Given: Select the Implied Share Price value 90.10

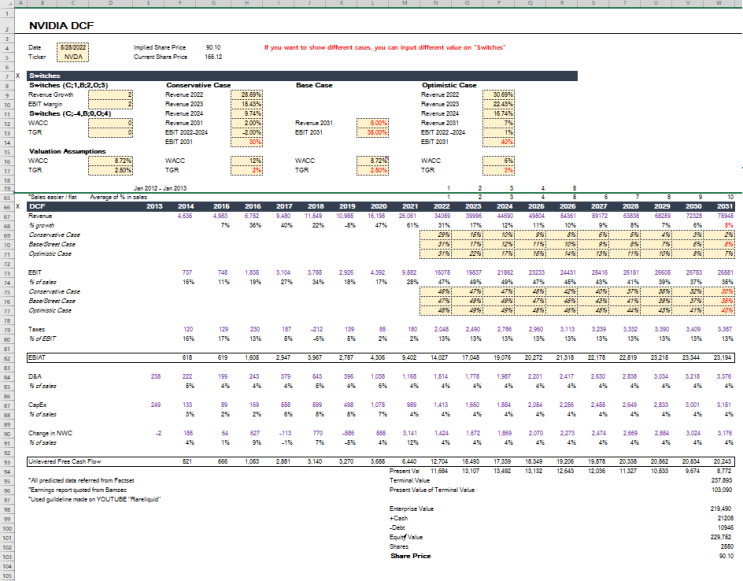Looking at the screenshot, I should coord(213,47).
